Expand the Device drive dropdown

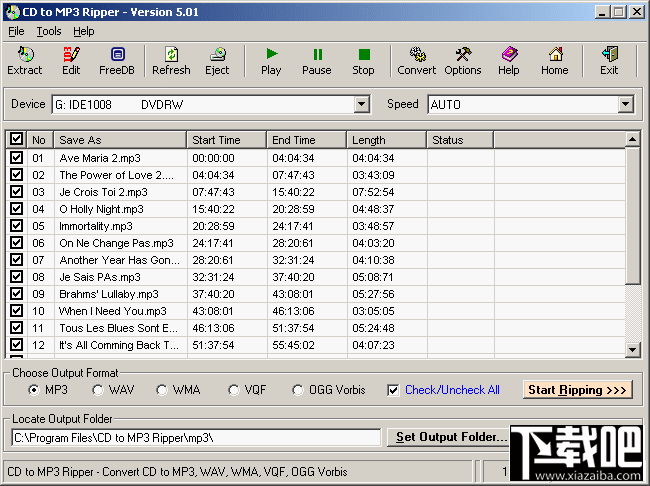click(361, 104)
